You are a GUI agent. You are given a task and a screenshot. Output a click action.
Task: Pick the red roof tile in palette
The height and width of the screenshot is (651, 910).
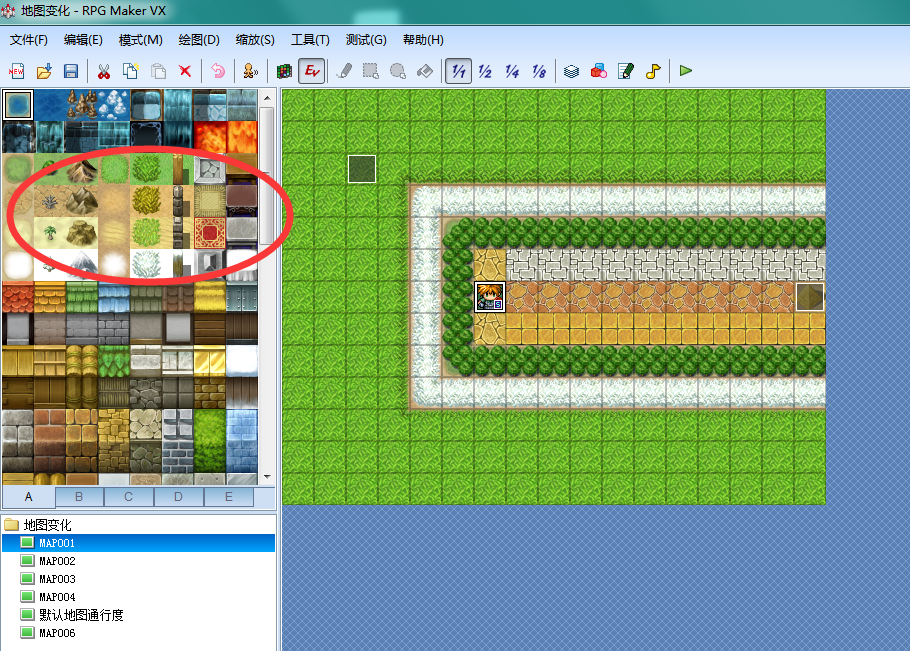18,297
